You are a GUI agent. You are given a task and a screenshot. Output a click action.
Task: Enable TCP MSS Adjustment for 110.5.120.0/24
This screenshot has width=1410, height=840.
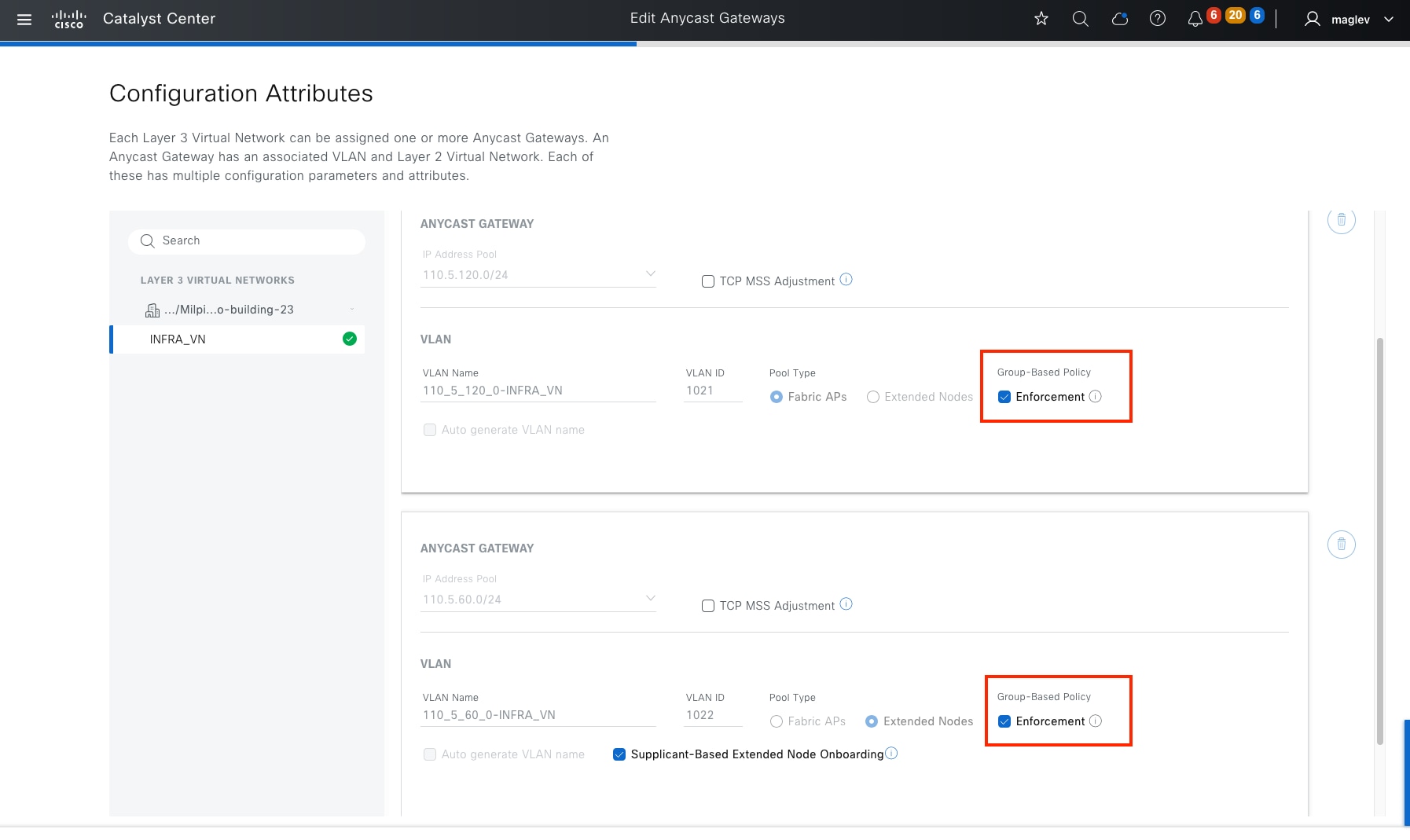coord(708,281)
